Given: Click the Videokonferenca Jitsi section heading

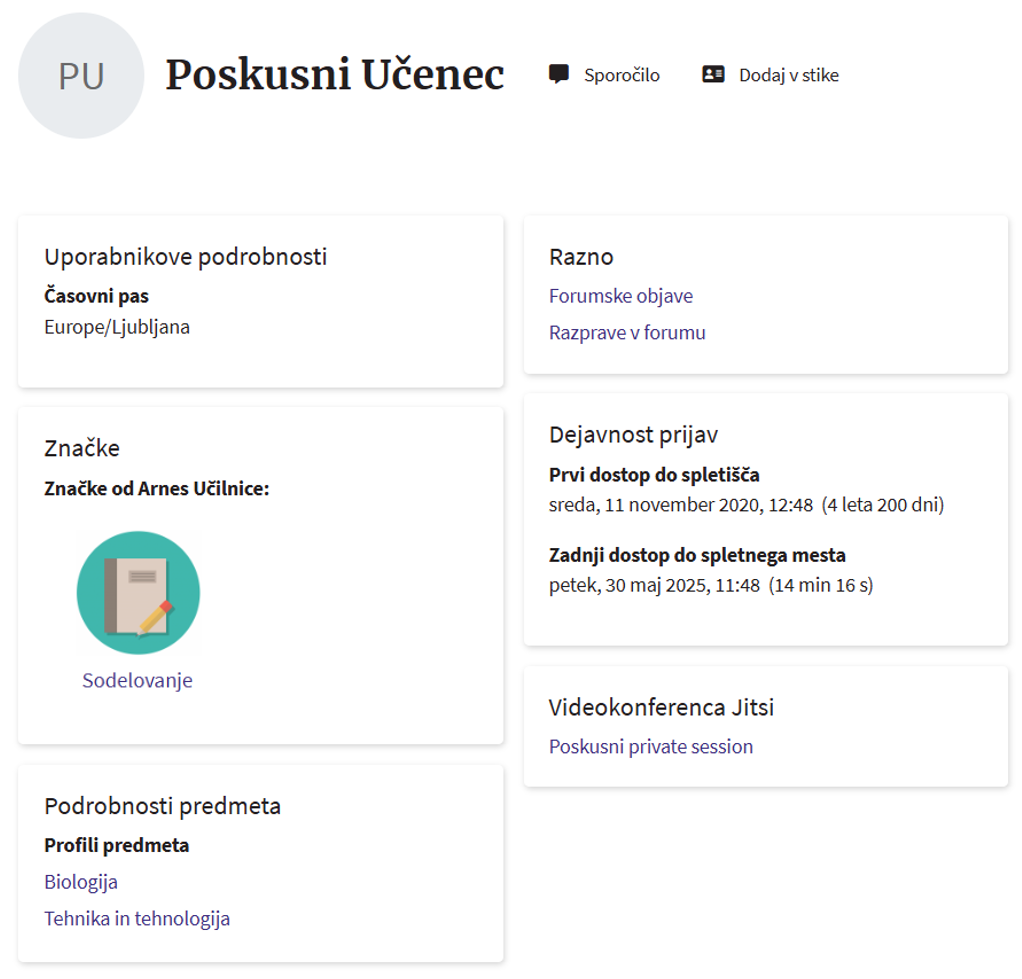Looking at the screenshot, I should tap(661, 708).
